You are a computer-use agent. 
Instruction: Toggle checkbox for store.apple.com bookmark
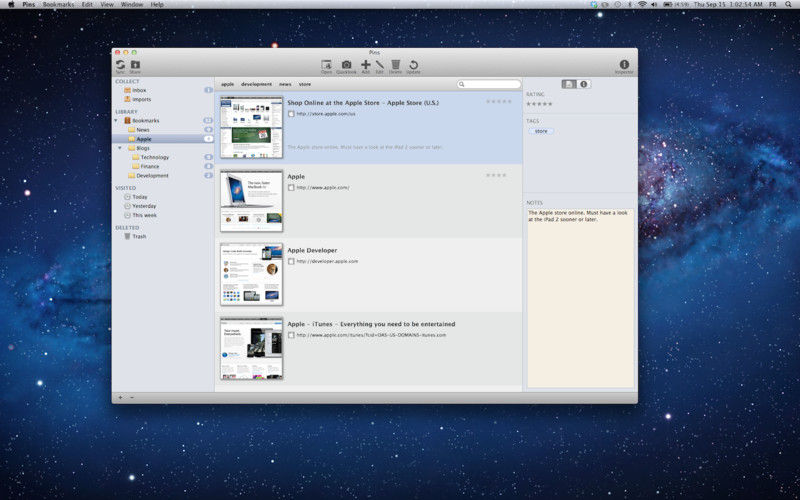tap(291, 114)
